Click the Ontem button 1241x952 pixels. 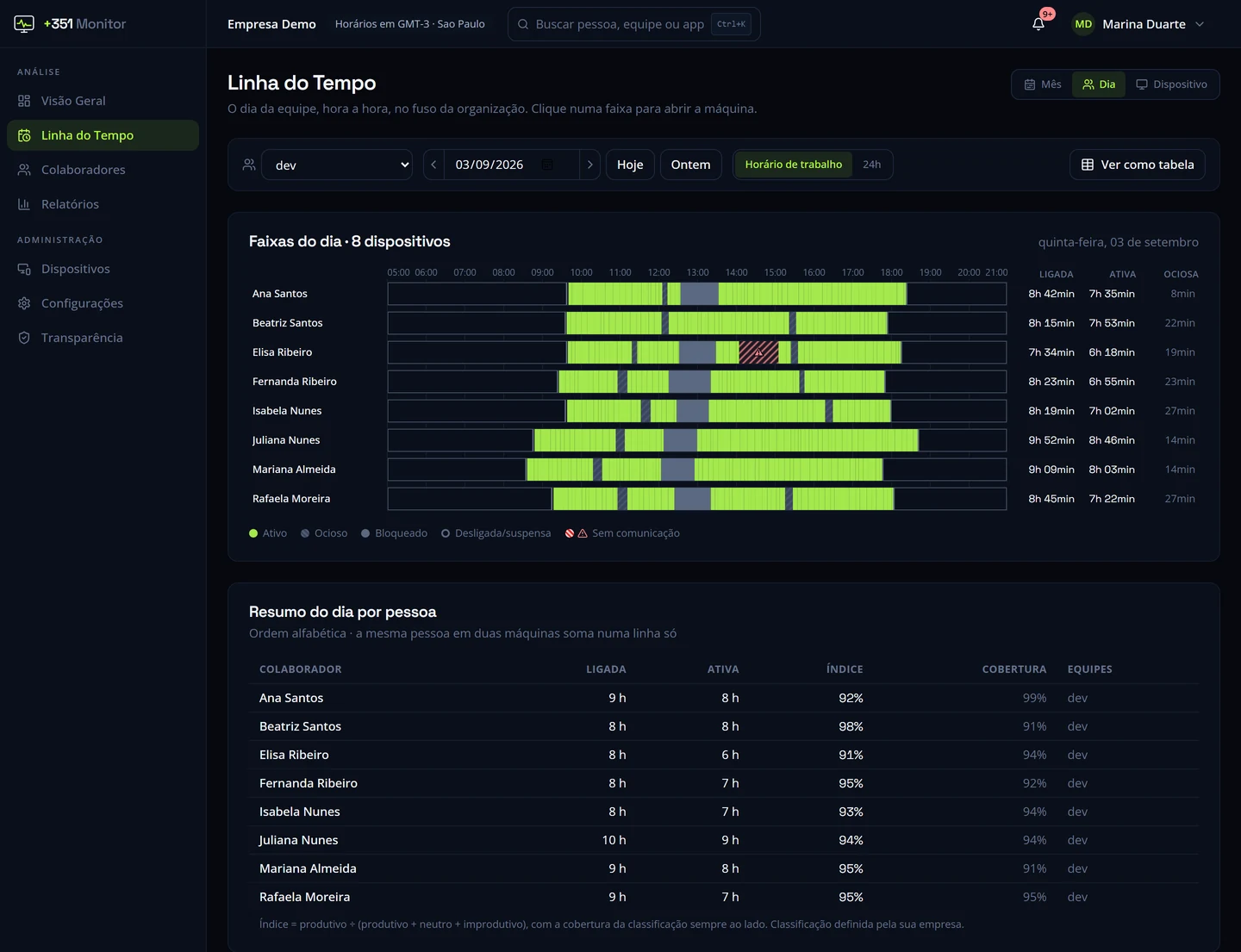pos(691,165)
